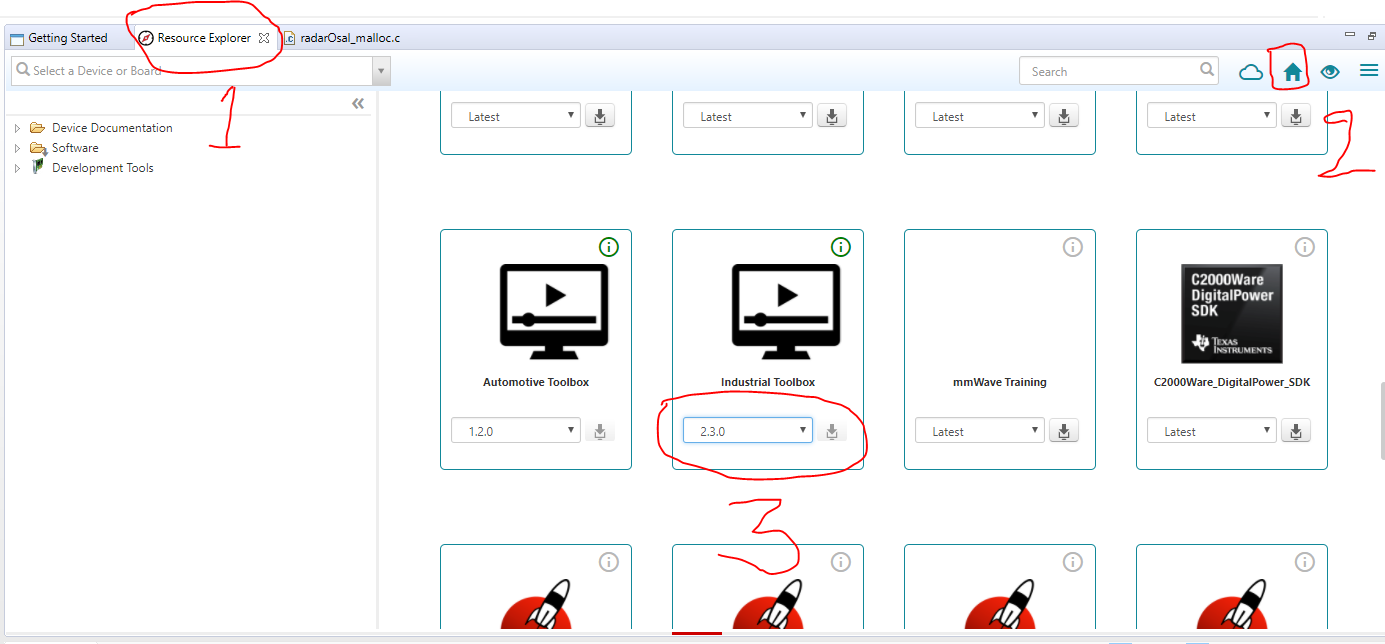The width and height of the screenshot is (1385, 644).
Task: Download the mmWave Training package
Action: click(1063, 431)
